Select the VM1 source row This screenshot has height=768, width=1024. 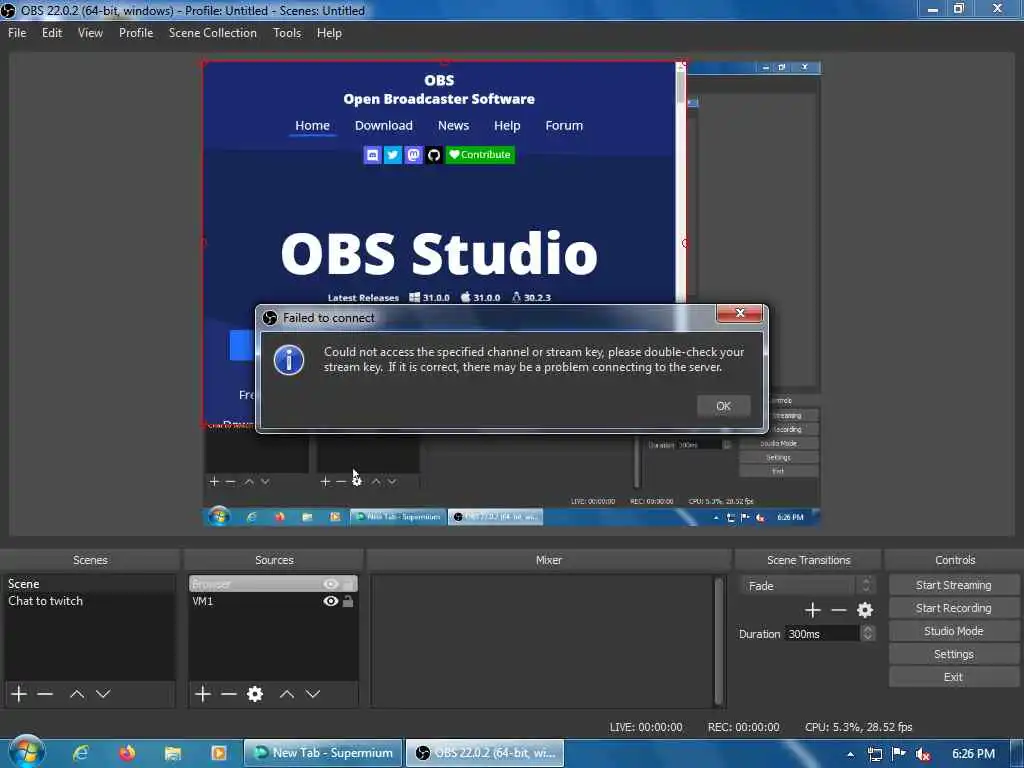point(273,601)
